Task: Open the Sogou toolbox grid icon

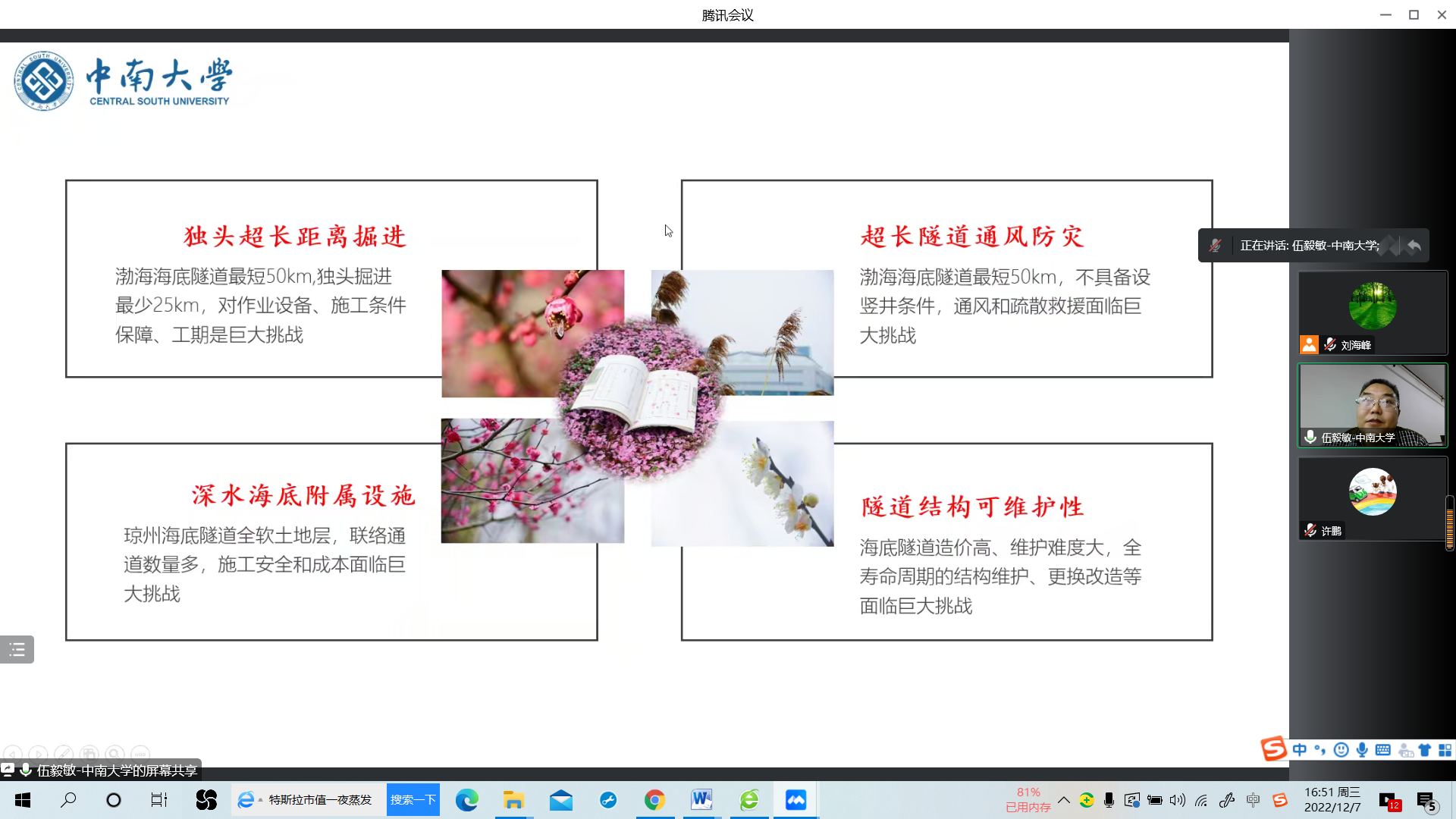Action: click(x=1445, y=750)
